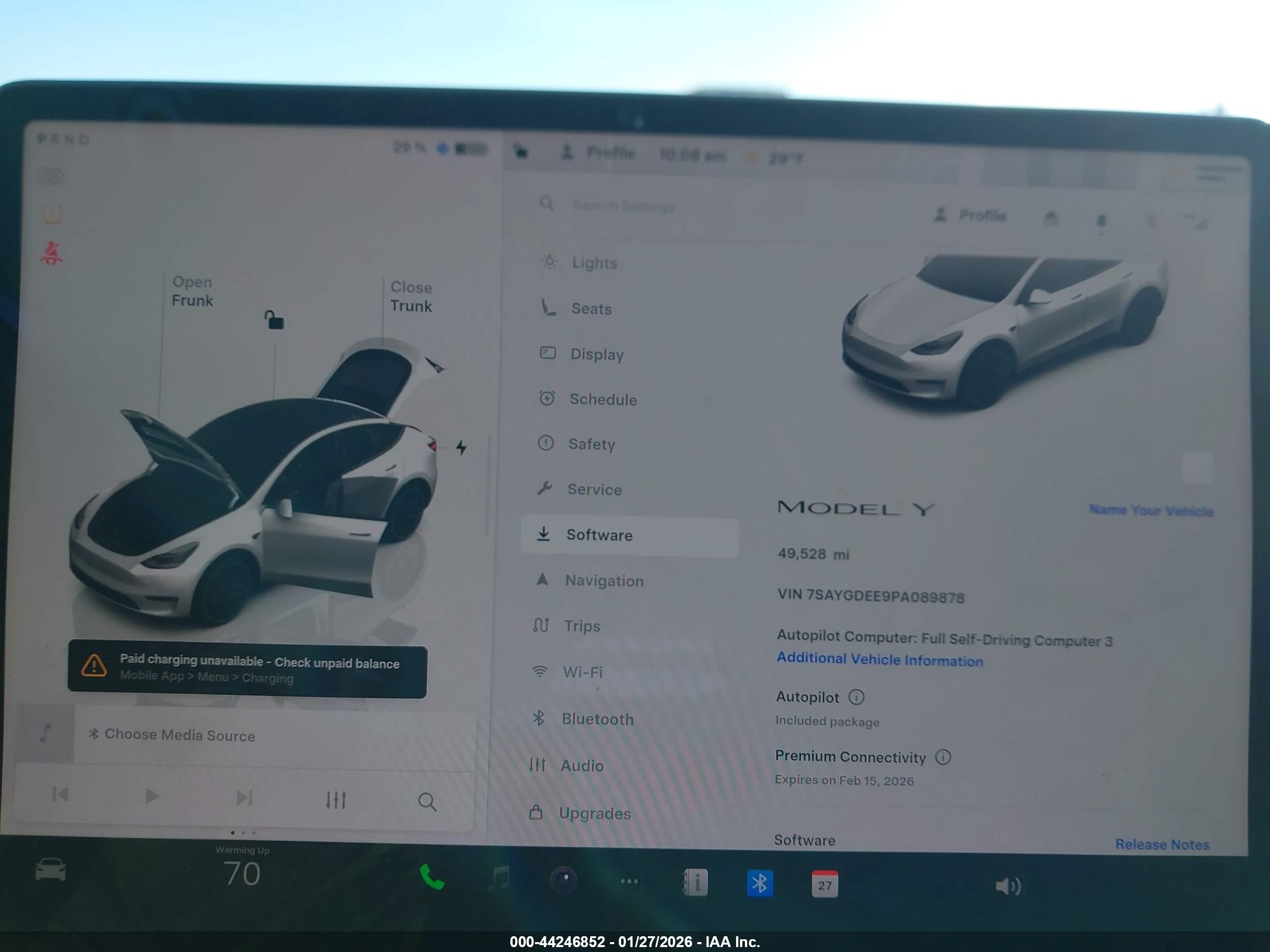Open all apps three-dots launcher
1270x952 pixels.
(x=629, y=882)
